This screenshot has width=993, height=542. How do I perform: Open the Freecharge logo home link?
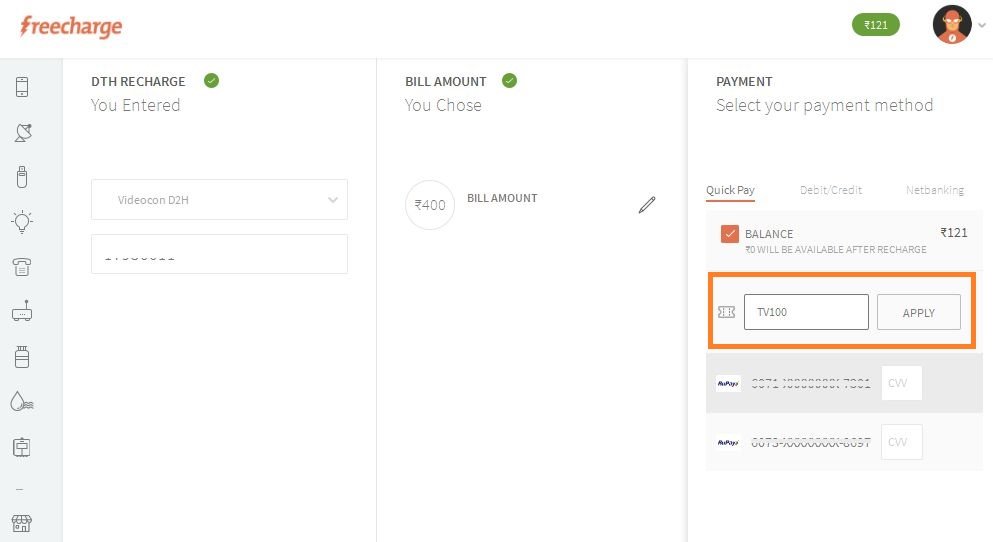[71, 27]
